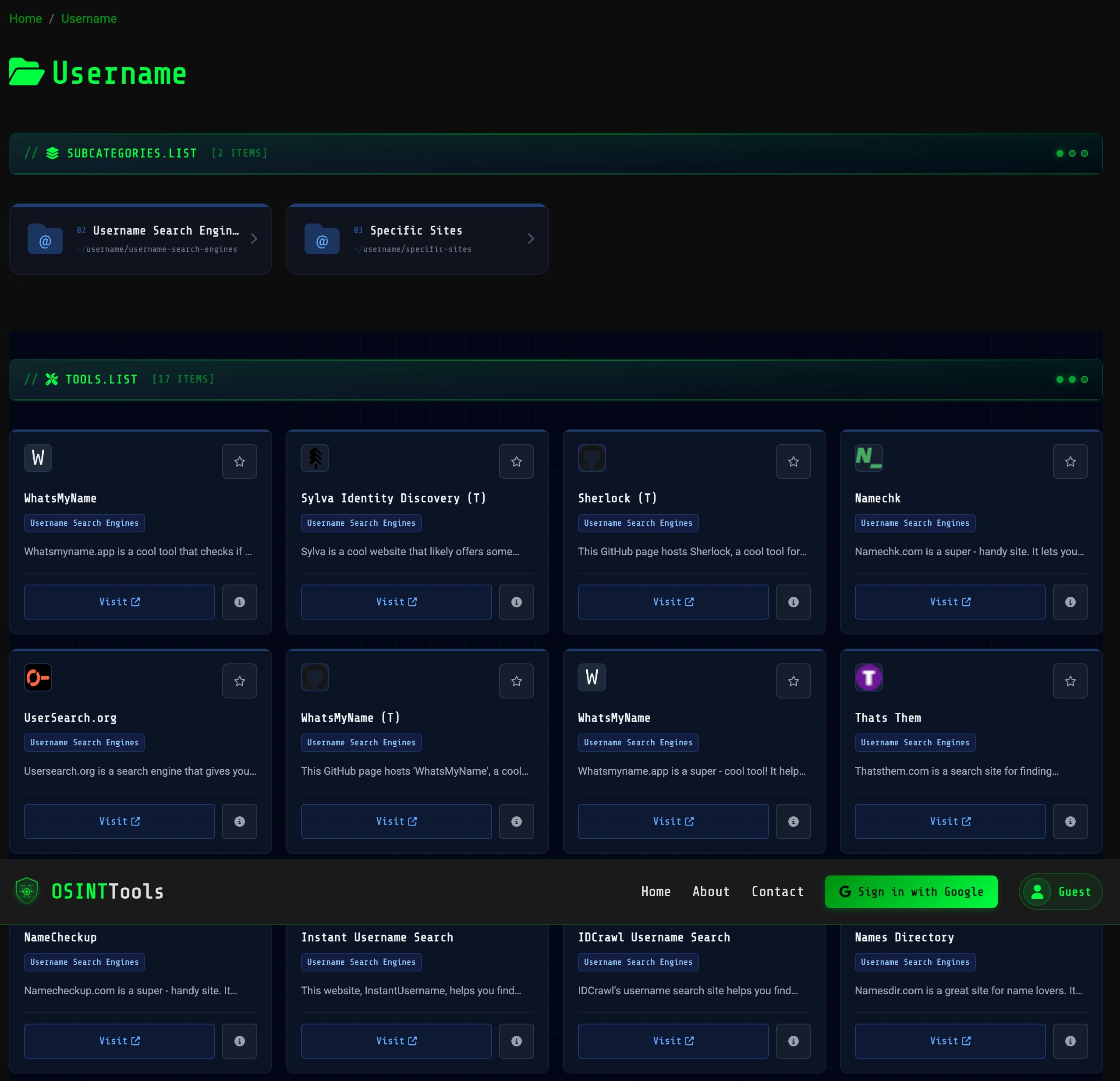Visit the Namechk website
This screenshot has height=1081, width=1120.
949,602
